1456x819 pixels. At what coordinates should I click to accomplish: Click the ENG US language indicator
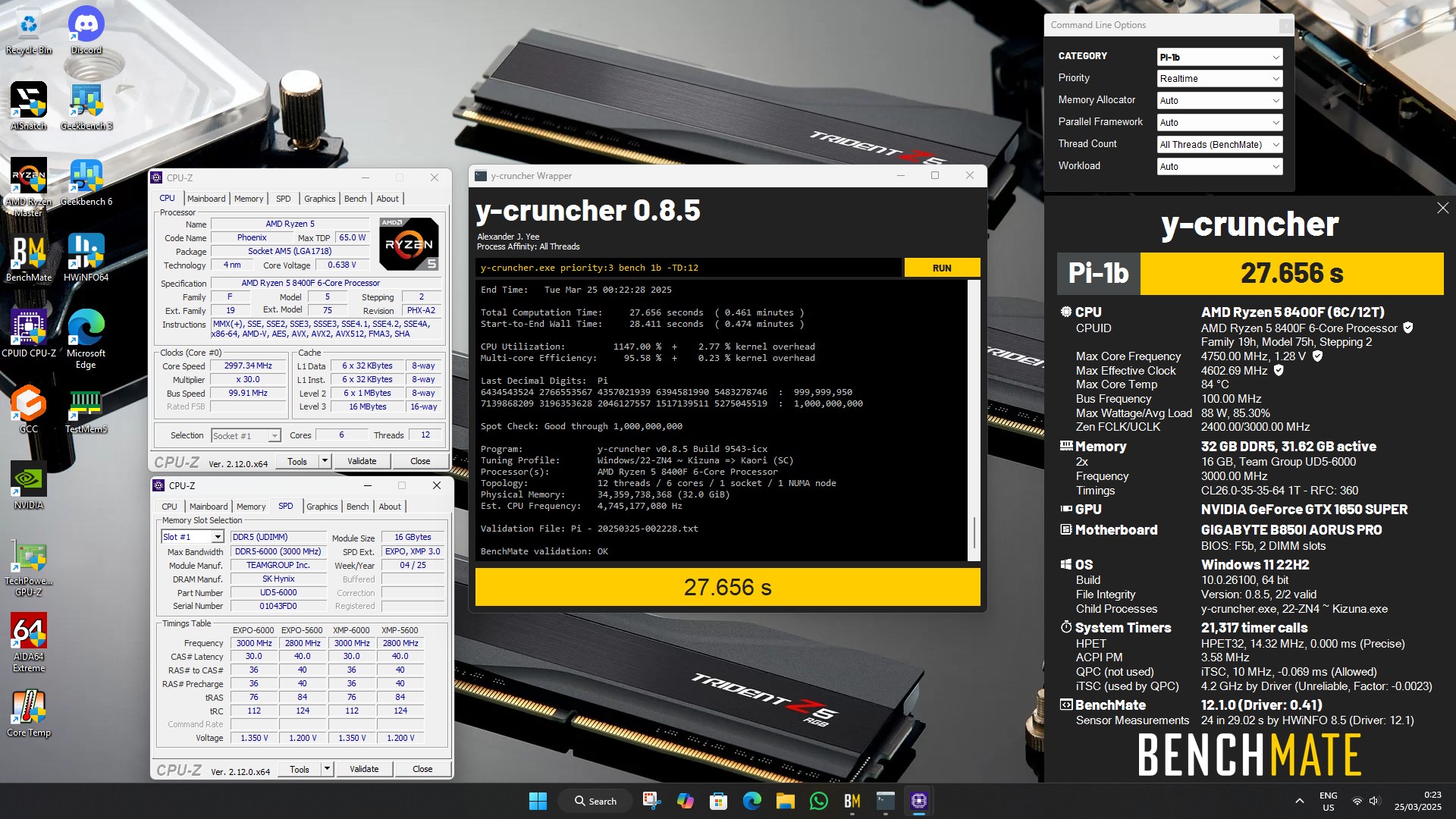pos(1329,801)
